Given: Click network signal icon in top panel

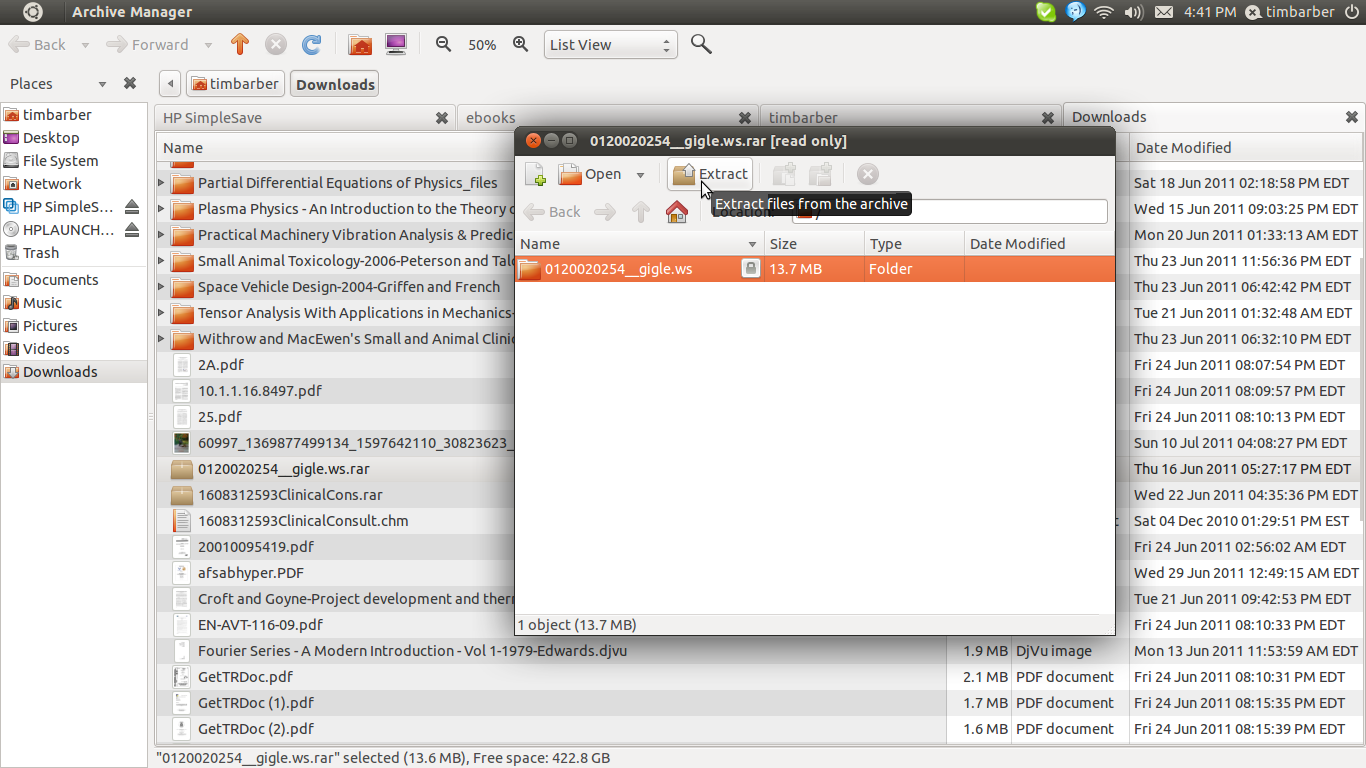Looking at the screenshot, I should (x=1104, y=12).
